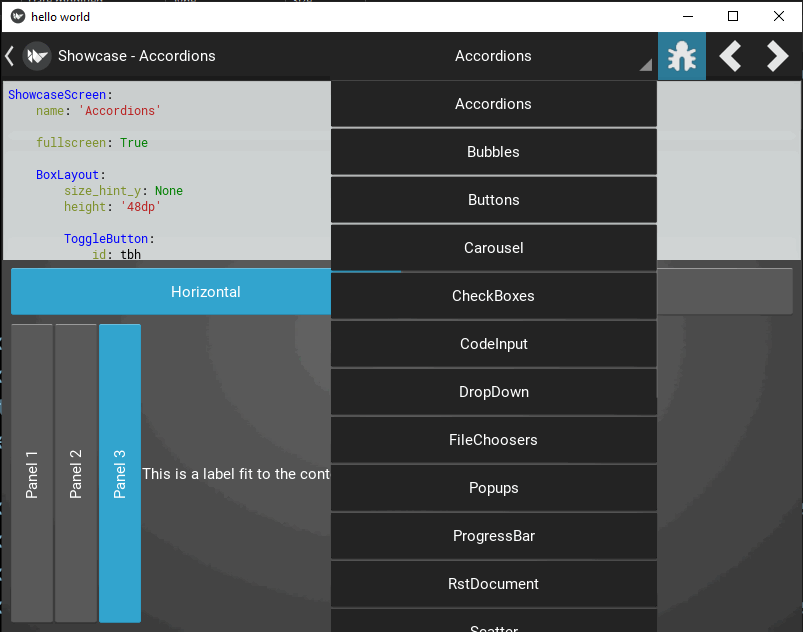This screenshot has height=632, width=803.
Task: Click the ShowcaseScreen line in the code
Action: (x=60, y=95)
